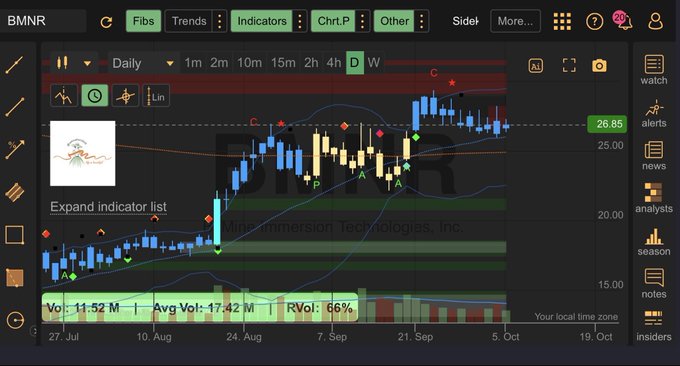The width and height of the screenshot is (680, 366).
Task: Select the parallel channel tool
Action: coord(15,192)
